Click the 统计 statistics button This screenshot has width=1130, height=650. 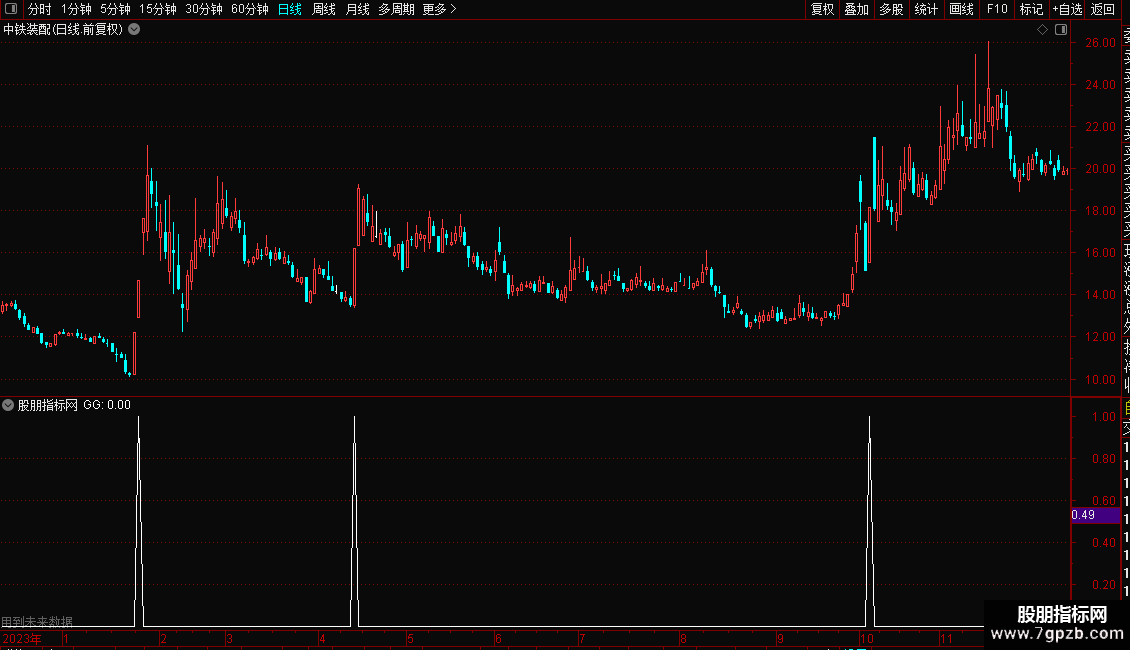(926, 9)
